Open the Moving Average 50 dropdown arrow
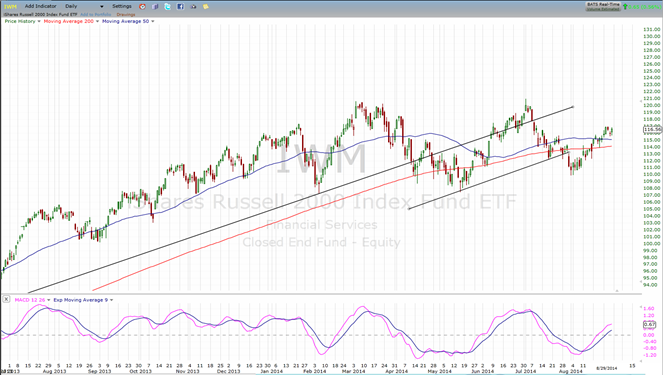The image size is (663, 375). (x=153, y=21)
